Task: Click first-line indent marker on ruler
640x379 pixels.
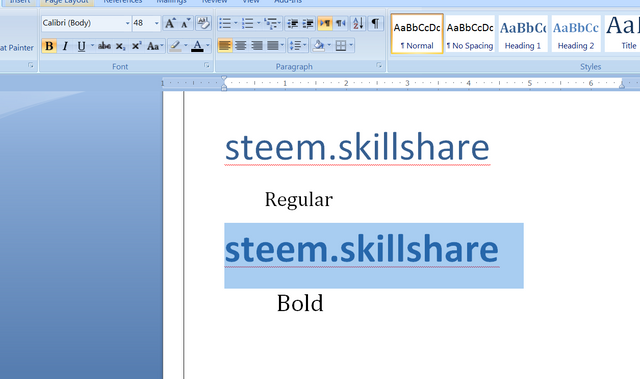Action: coord(224,78)
